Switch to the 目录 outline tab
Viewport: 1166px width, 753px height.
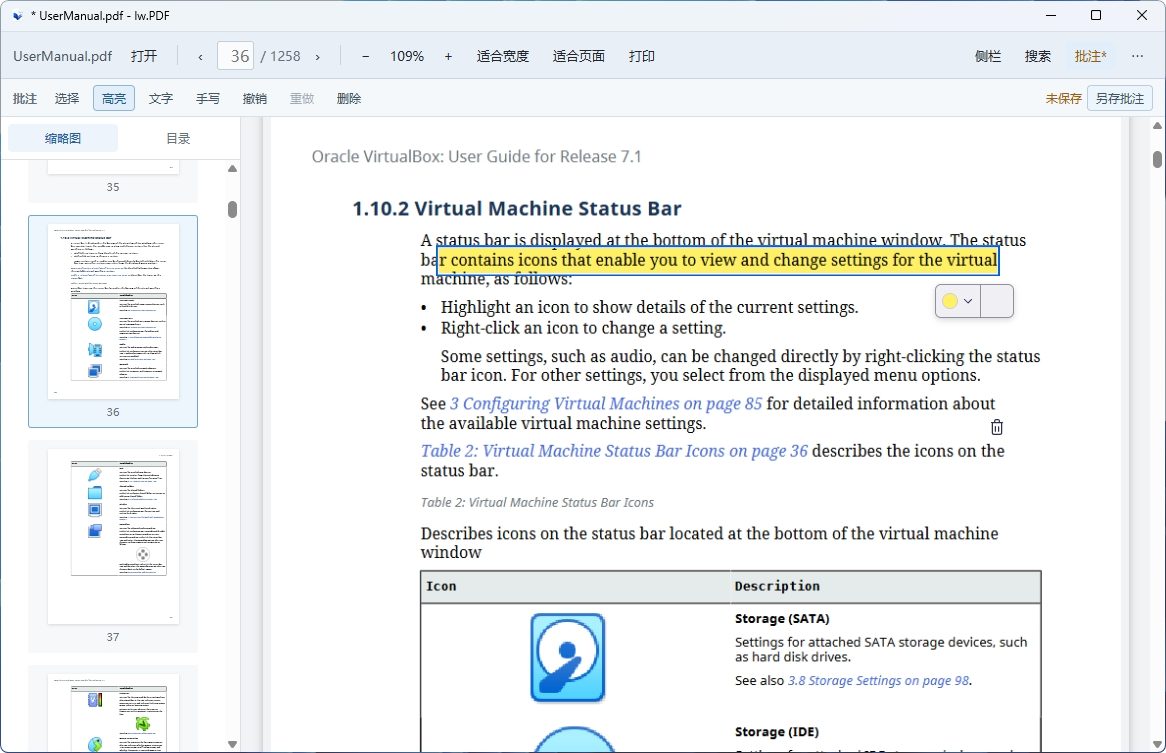[178, 138]
